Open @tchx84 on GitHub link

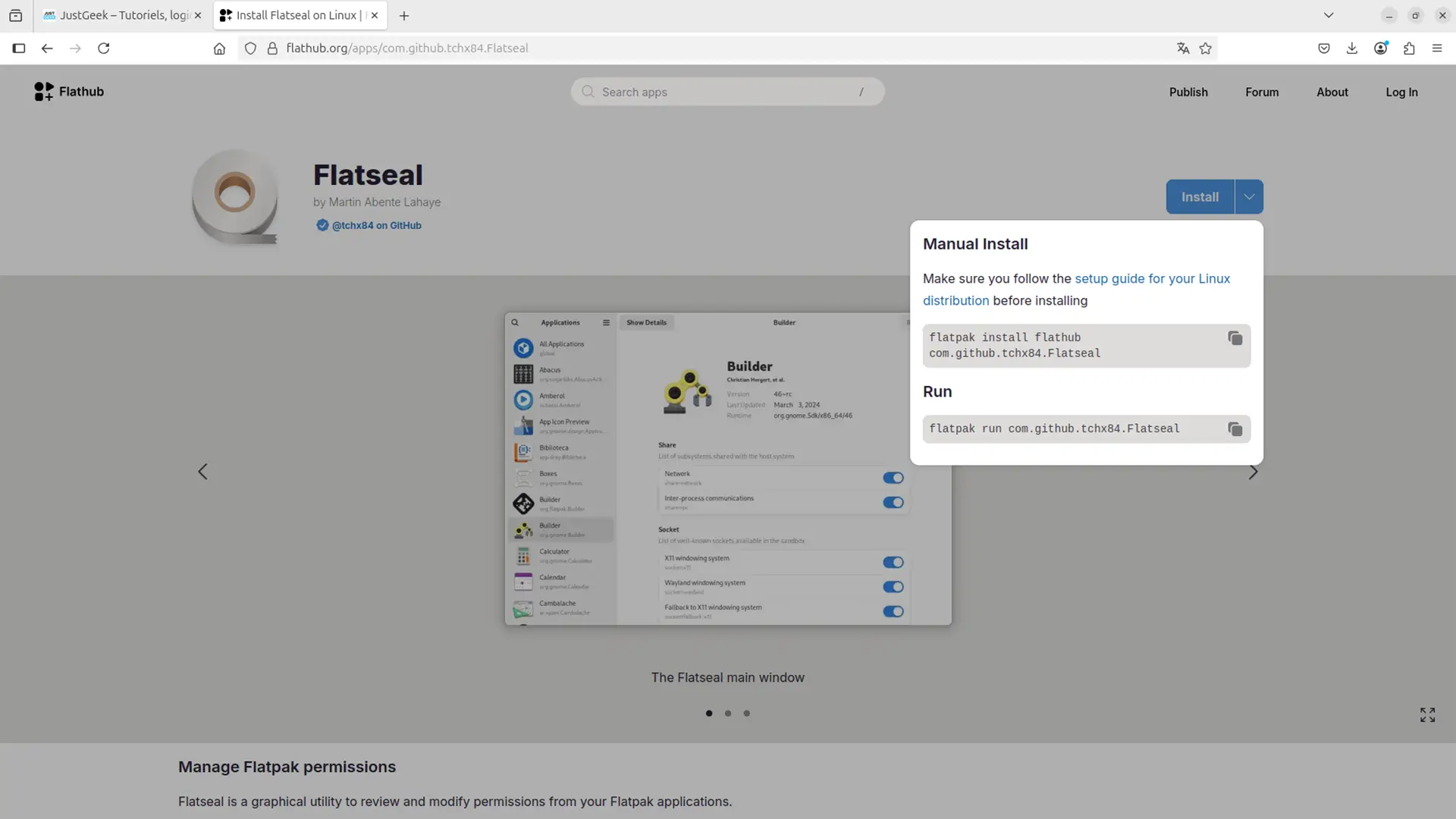point(376,225)
